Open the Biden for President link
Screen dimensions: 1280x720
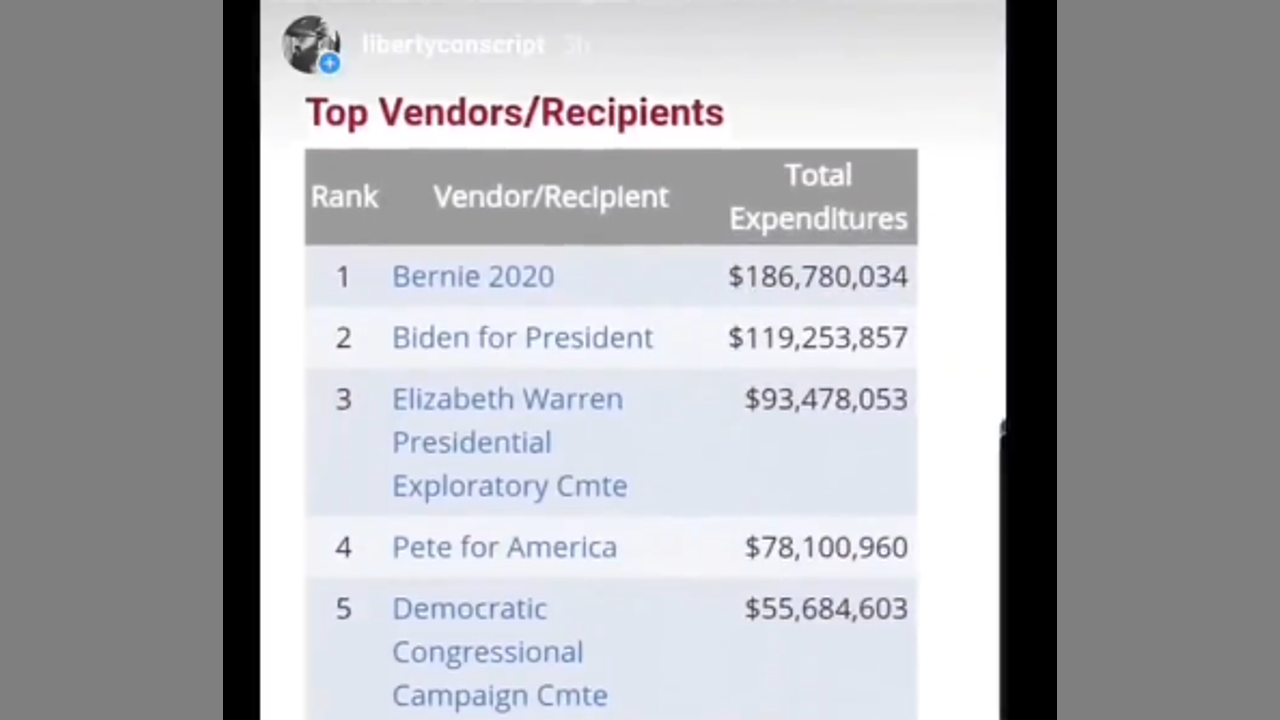click(522, 338)
